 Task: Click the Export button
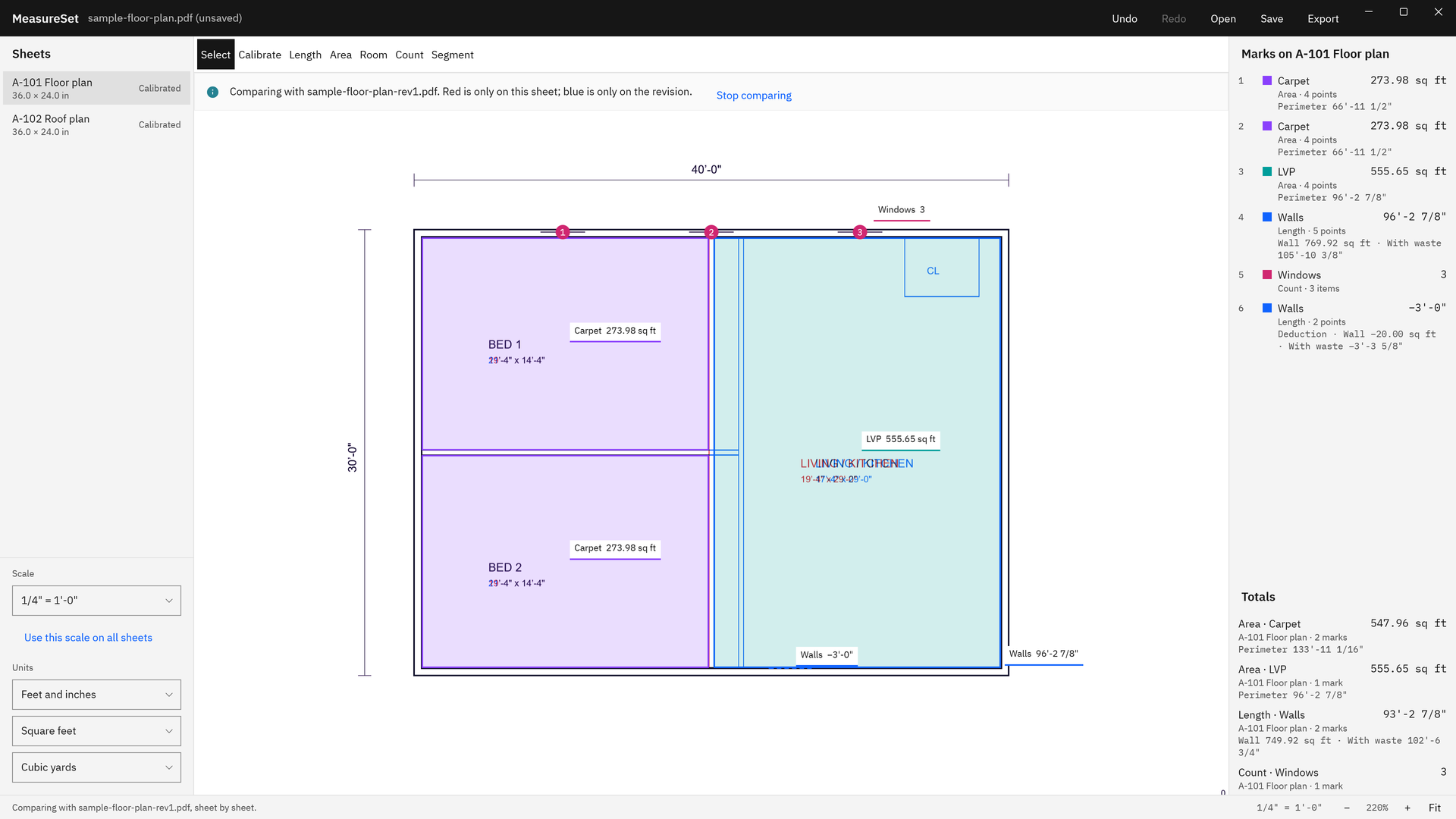[x=1323, y=19]
